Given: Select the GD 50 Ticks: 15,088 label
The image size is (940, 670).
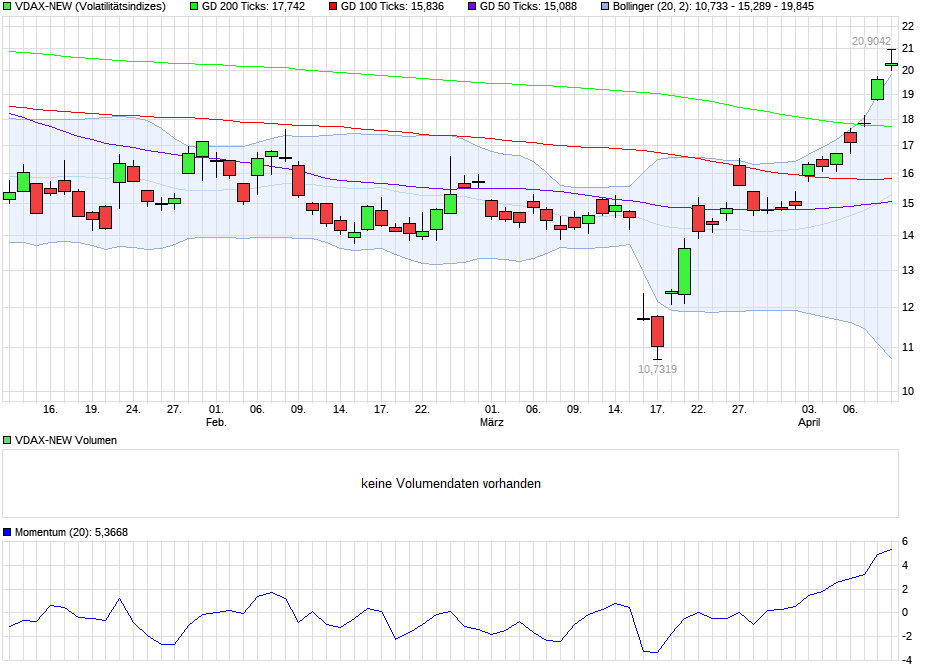Looking at the screenshot, I should click(x=528, y=7).
